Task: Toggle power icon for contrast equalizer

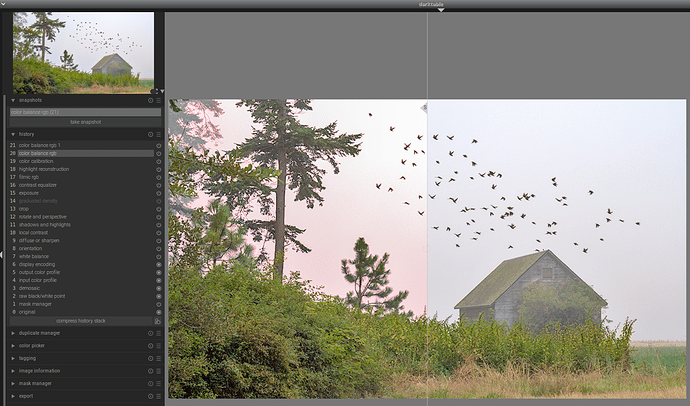Action: (158, 185)
